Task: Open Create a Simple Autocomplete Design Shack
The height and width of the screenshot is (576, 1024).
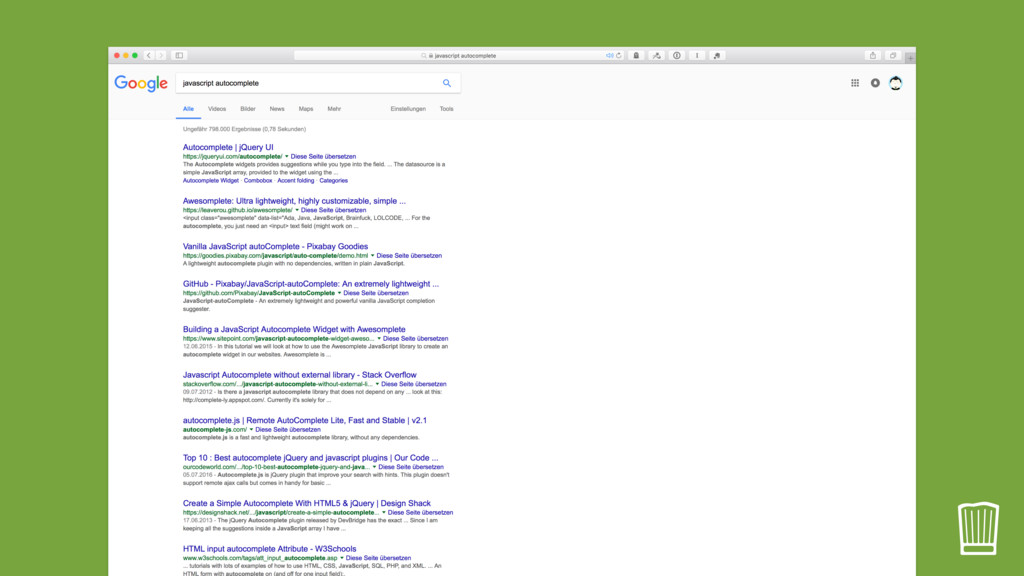Action: (306, 504)
